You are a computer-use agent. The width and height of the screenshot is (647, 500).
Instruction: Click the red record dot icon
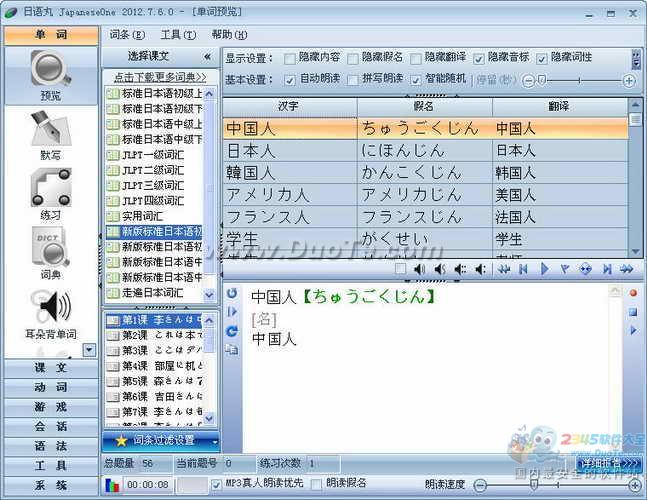coord(633,293)
